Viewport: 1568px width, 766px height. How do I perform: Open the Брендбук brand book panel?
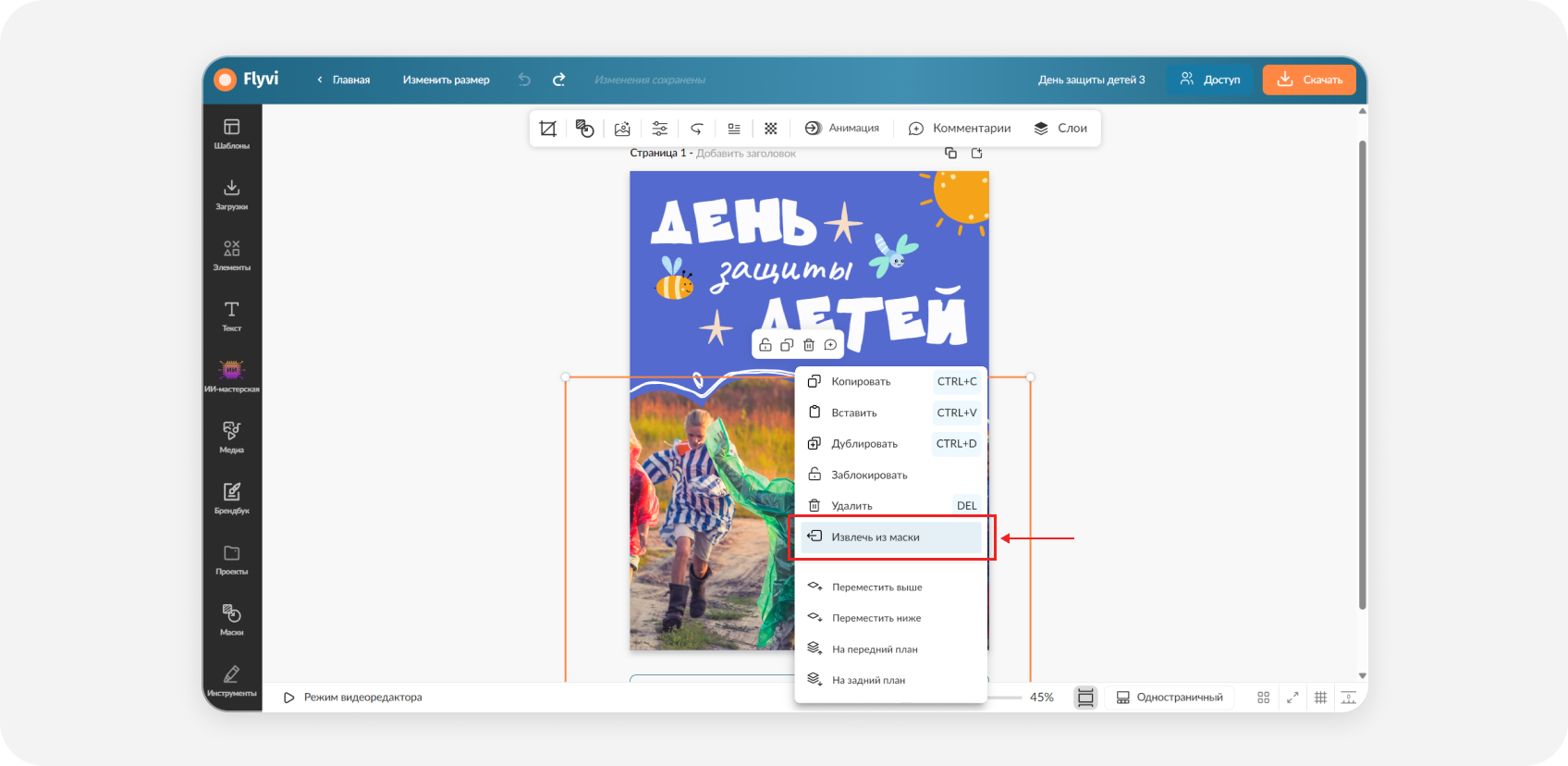click(x=232, y=499)
